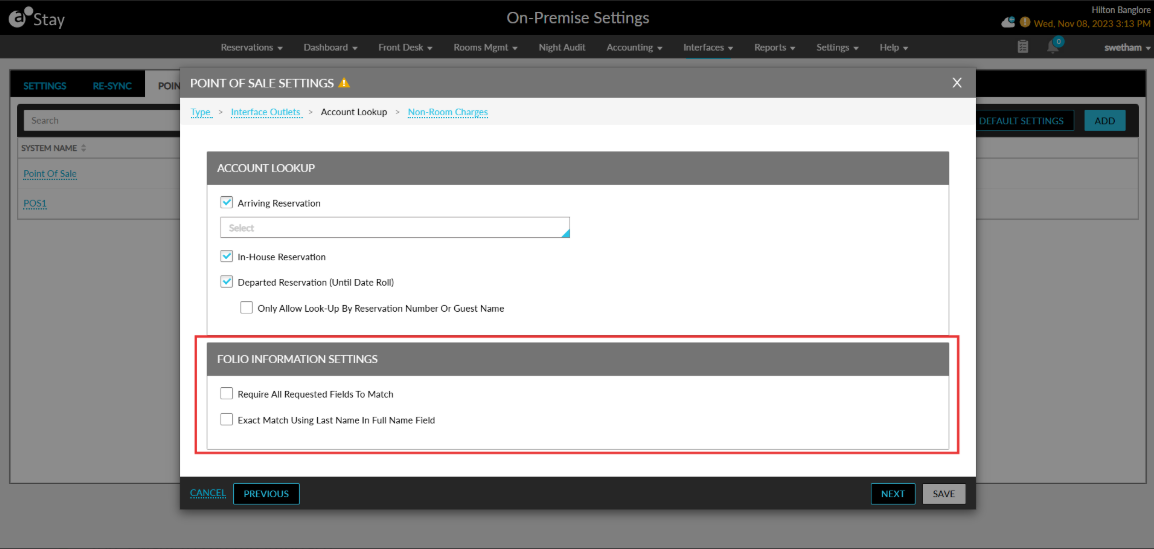
Task: Switch to the RE-SYNC tab
Action: pos(112,85)
